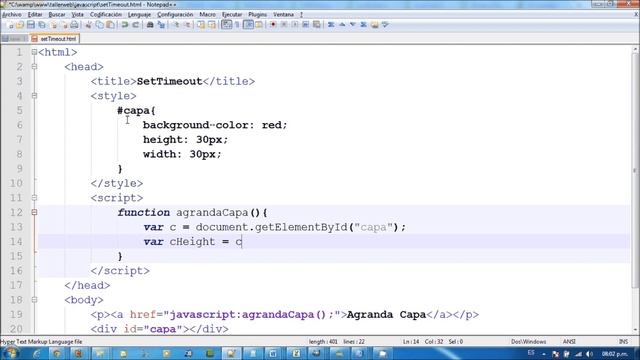Enable synchronized horizontal scrolling icon
The image size is (640, 360).
(x=212, y=25)
